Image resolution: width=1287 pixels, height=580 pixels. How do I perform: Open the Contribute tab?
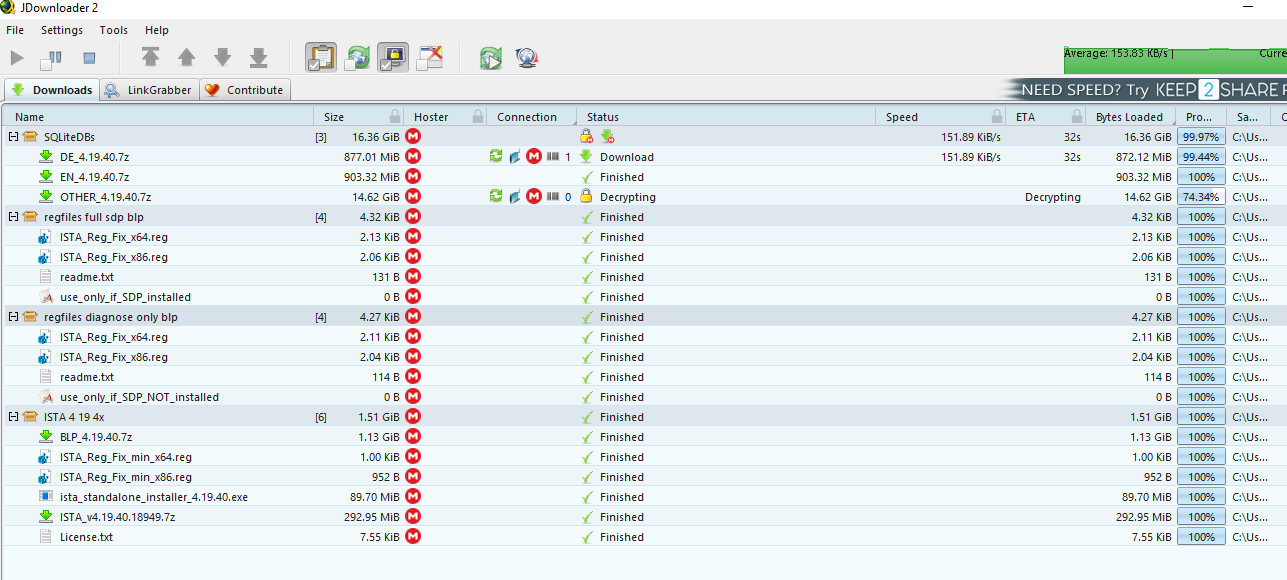tap(245, 90)
